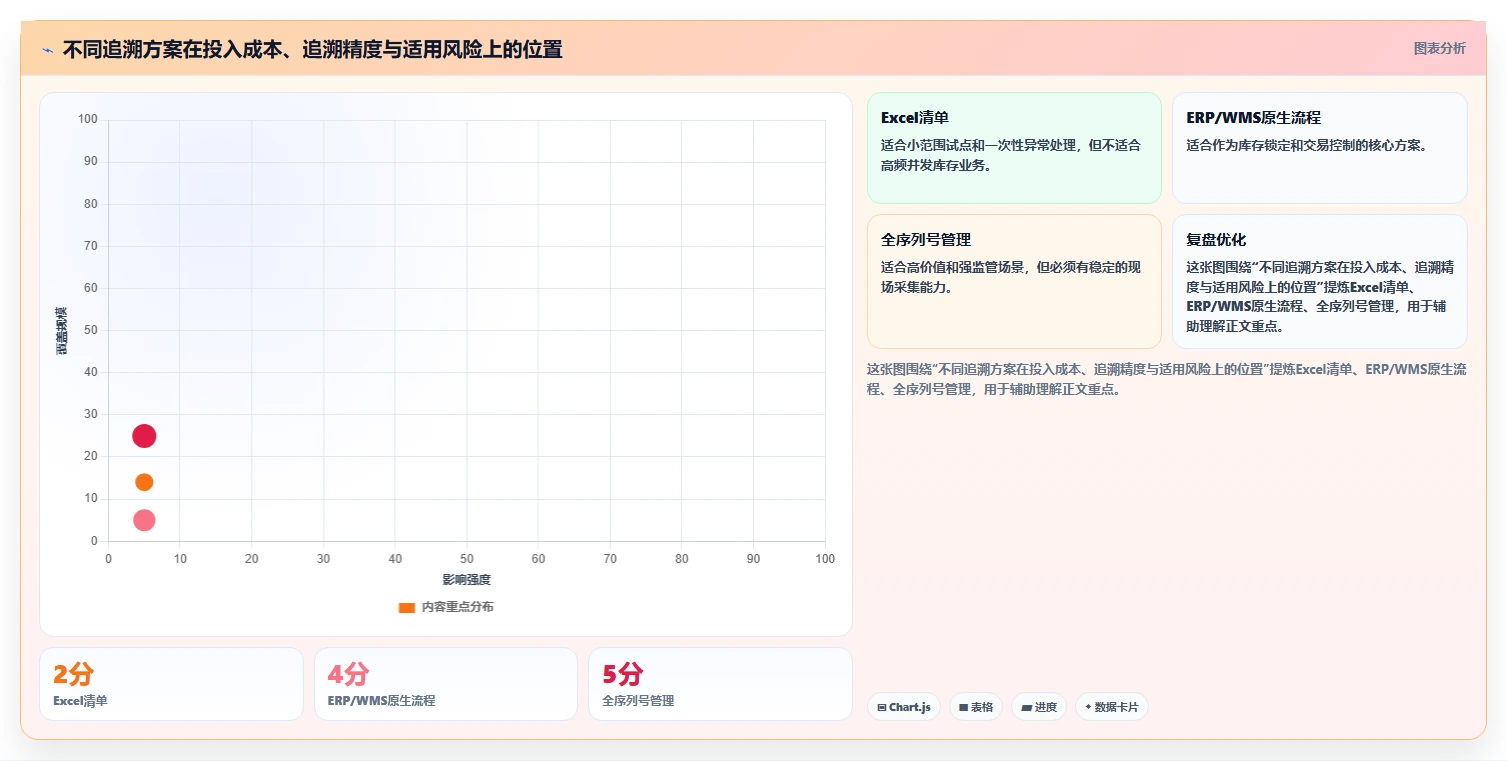Click the crimson bubble near value 25
The height and width of the screenshot is (761, 1507).
tap(144, 436)
